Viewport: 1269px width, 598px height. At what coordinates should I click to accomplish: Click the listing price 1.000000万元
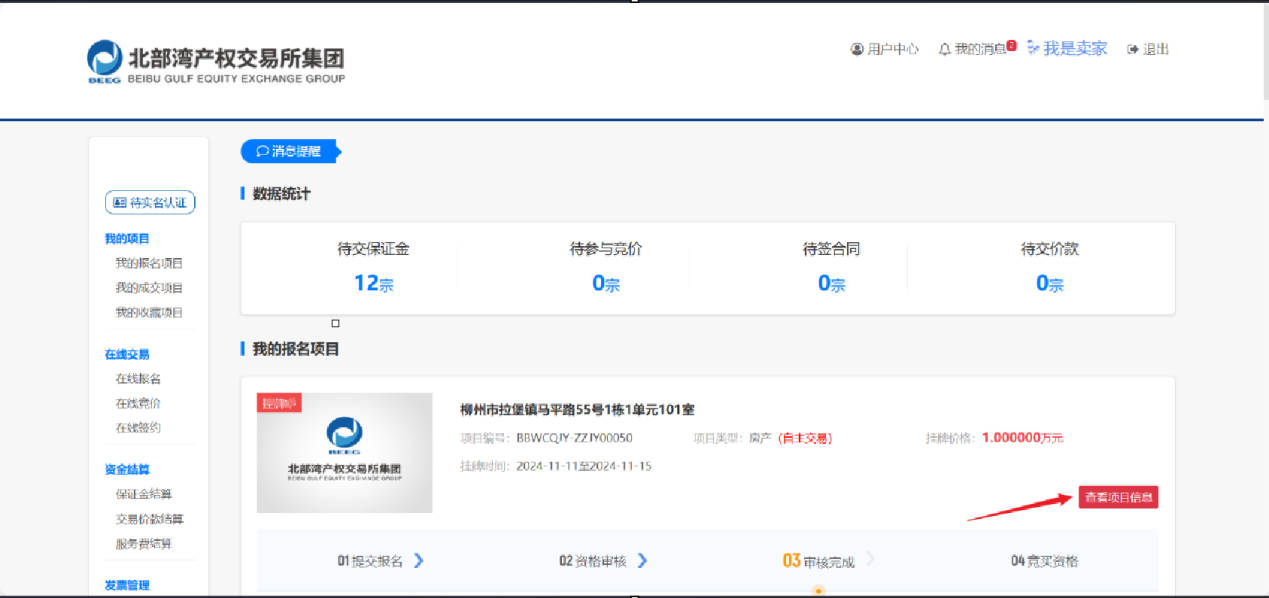click(x=1022, y=438)
